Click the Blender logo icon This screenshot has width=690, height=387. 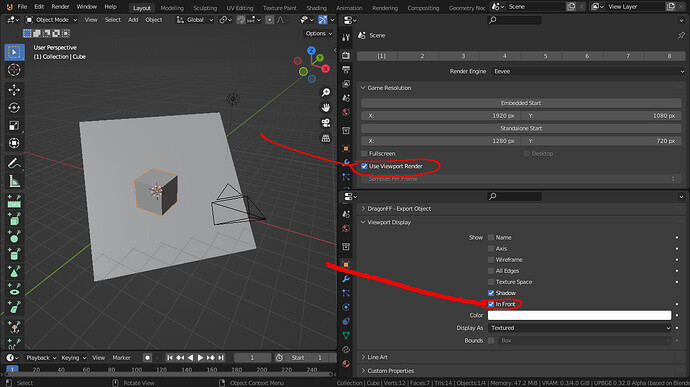(x=9, y=7)
